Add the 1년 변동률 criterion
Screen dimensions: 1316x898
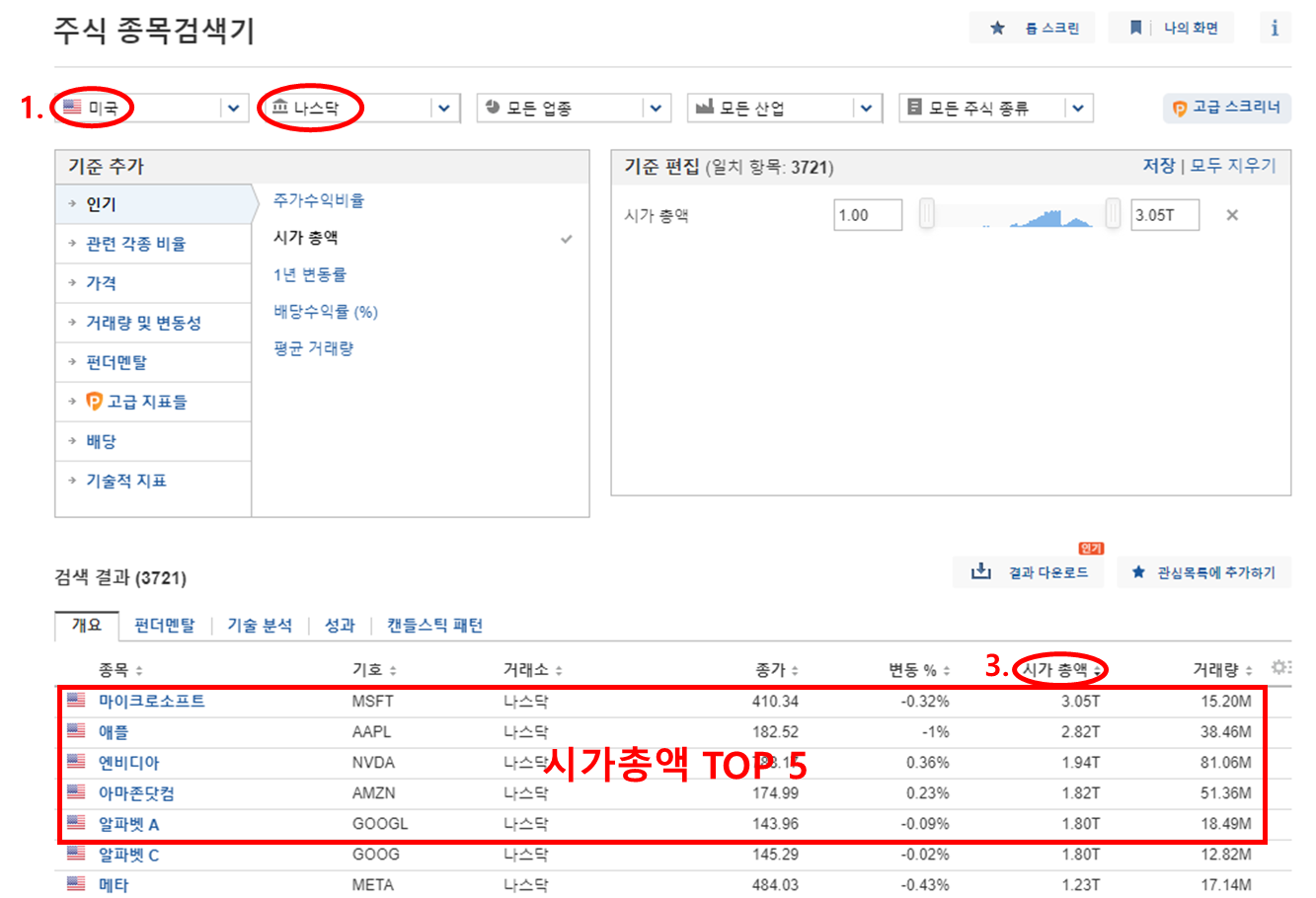[x=310, y=274]
